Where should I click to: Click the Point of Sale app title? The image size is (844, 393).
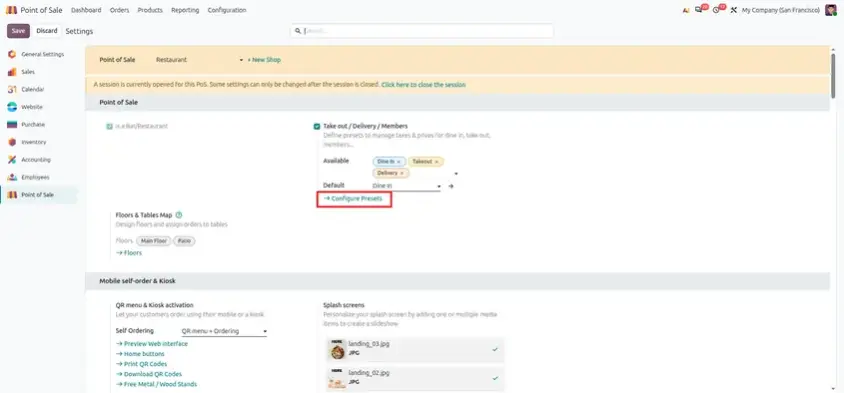41,10
